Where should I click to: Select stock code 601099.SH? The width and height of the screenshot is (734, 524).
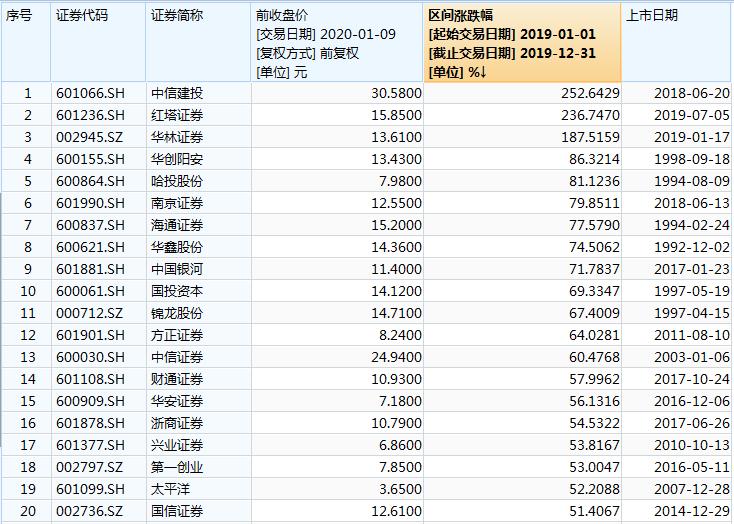(x=91, y=489)
